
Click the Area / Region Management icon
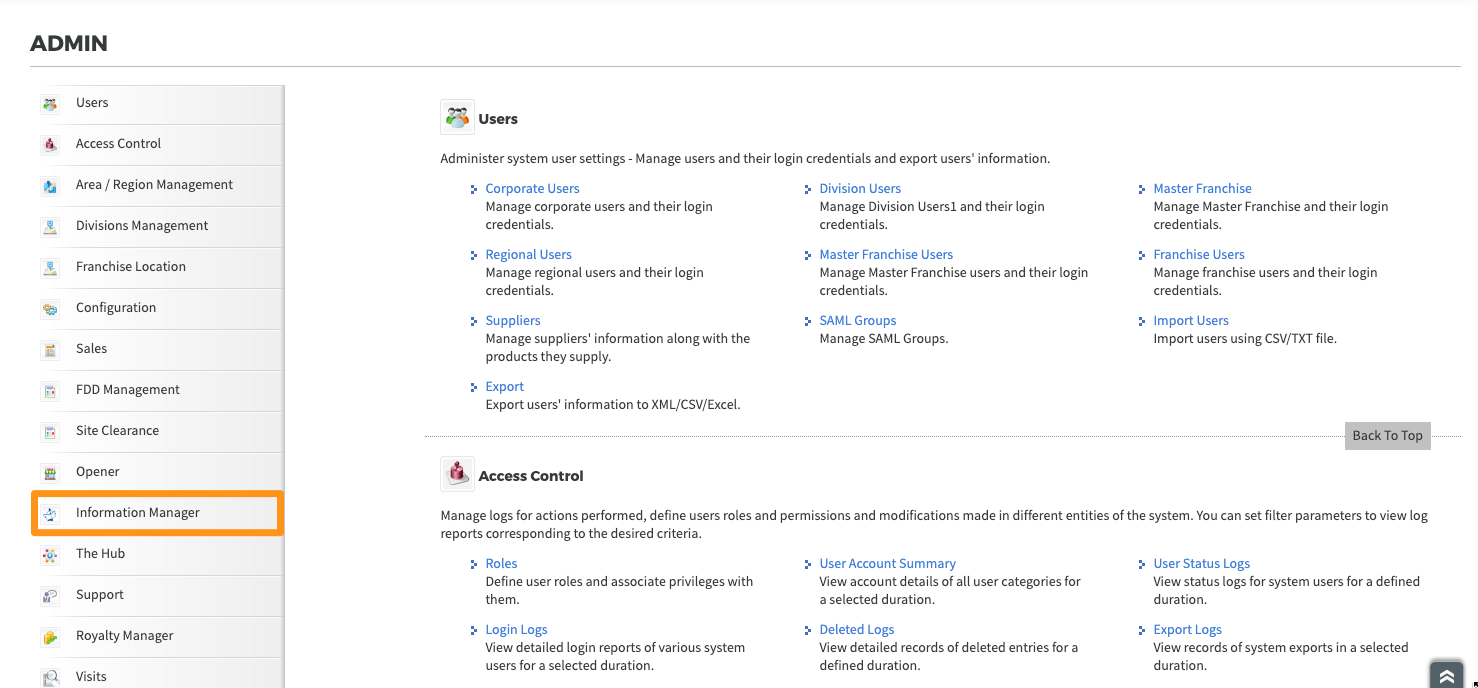[x=50, y=185]
